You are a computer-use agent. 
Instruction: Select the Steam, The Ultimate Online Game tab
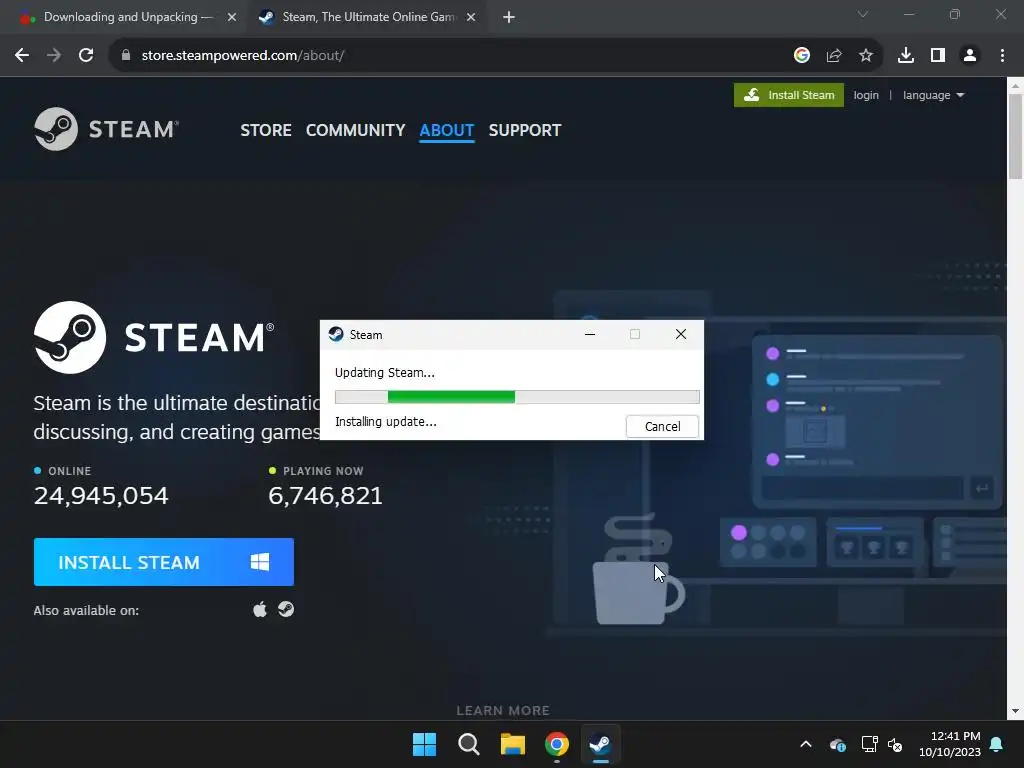point(368,17)
